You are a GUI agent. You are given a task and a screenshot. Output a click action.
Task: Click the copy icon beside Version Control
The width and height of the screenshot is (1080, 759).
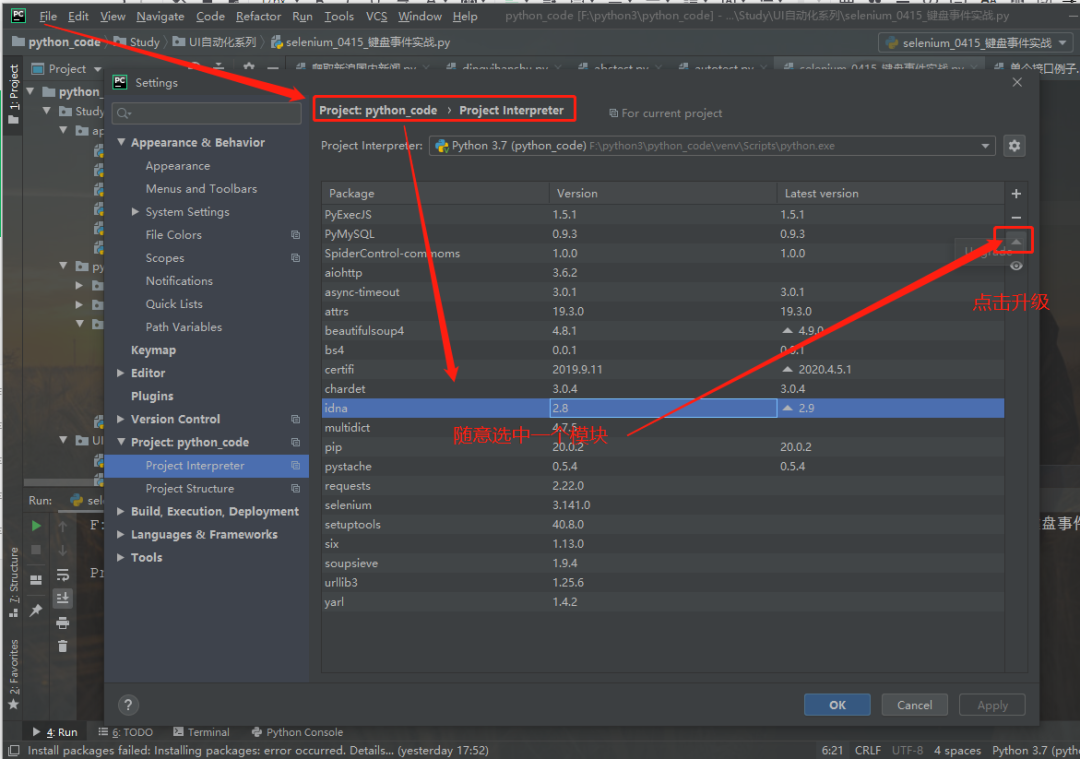(295, 419)
